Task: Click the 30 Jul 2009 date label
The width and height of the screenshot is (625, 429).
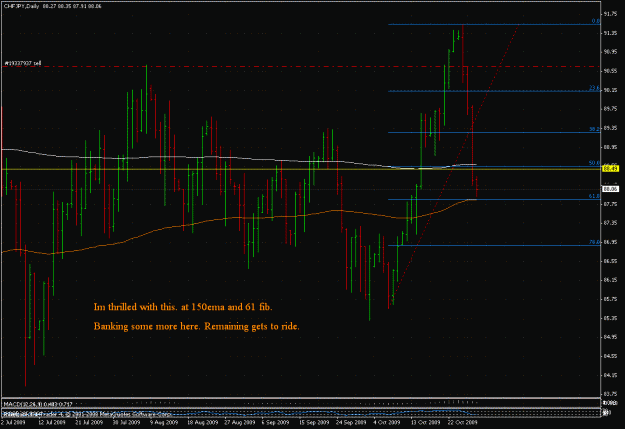Action: (126, 422)
